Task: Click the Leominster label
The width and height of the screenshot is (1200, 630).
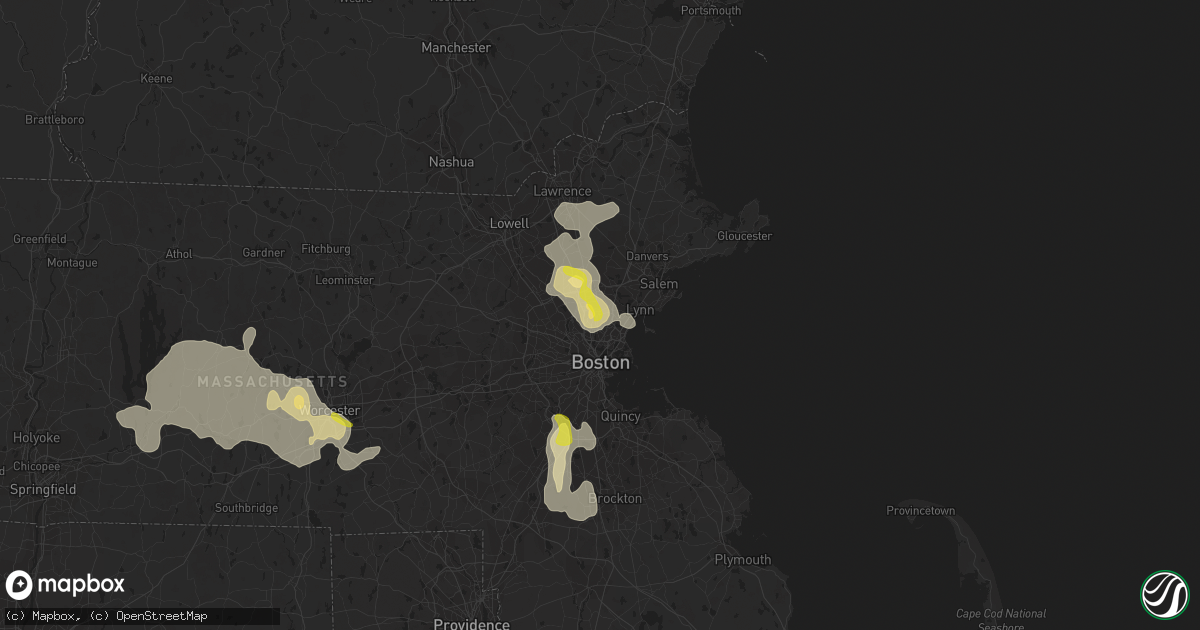Action: point(343,281)
